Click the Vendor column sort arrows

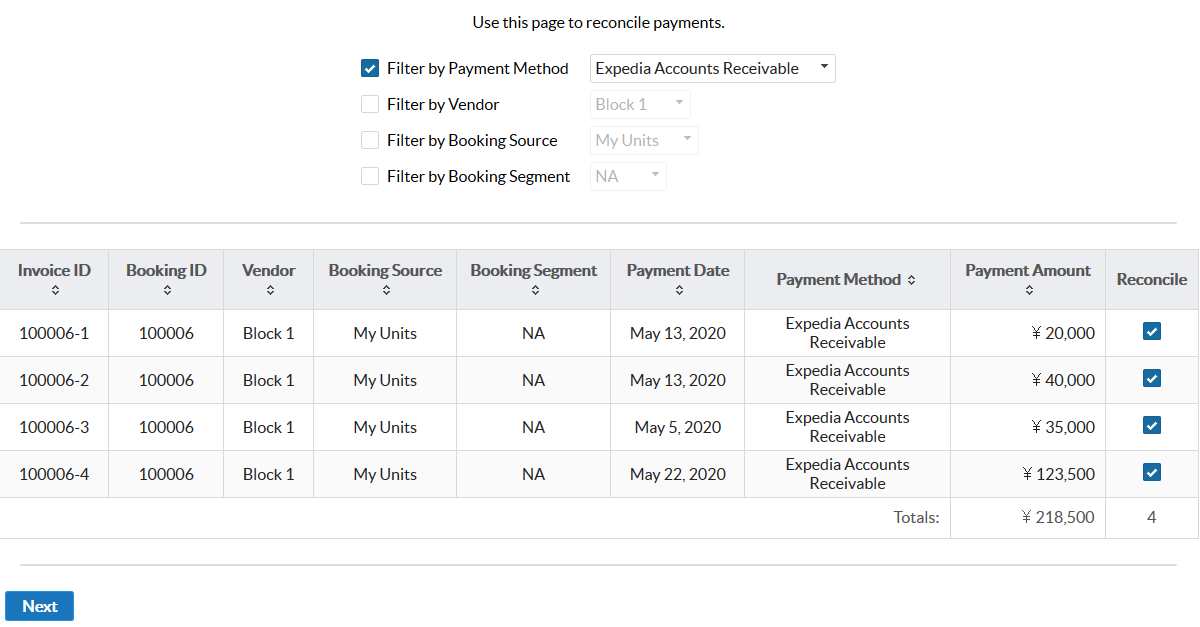[269, 290]
